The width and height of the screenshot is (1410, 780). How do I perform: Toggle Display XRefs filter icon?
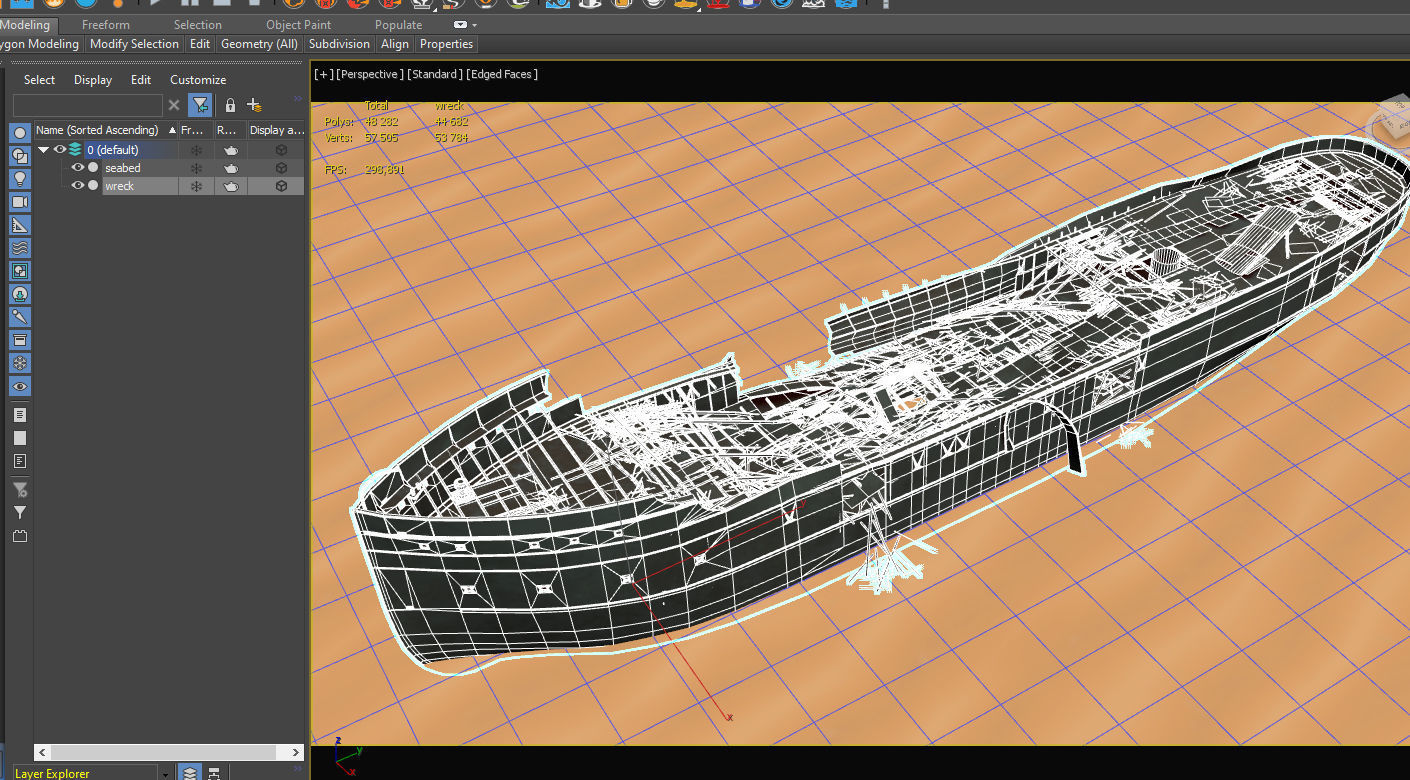(x=20, y=294)
